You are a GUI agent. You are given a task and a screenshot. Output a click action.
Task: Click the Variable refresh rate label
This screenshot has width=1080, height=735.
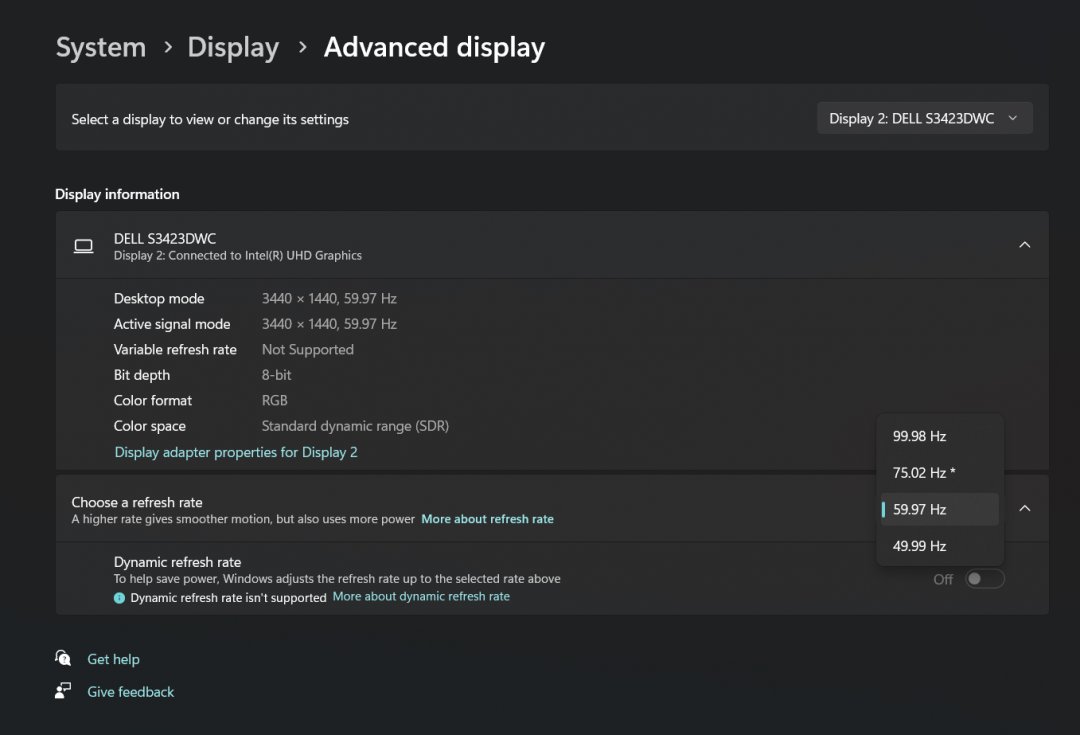175,349
